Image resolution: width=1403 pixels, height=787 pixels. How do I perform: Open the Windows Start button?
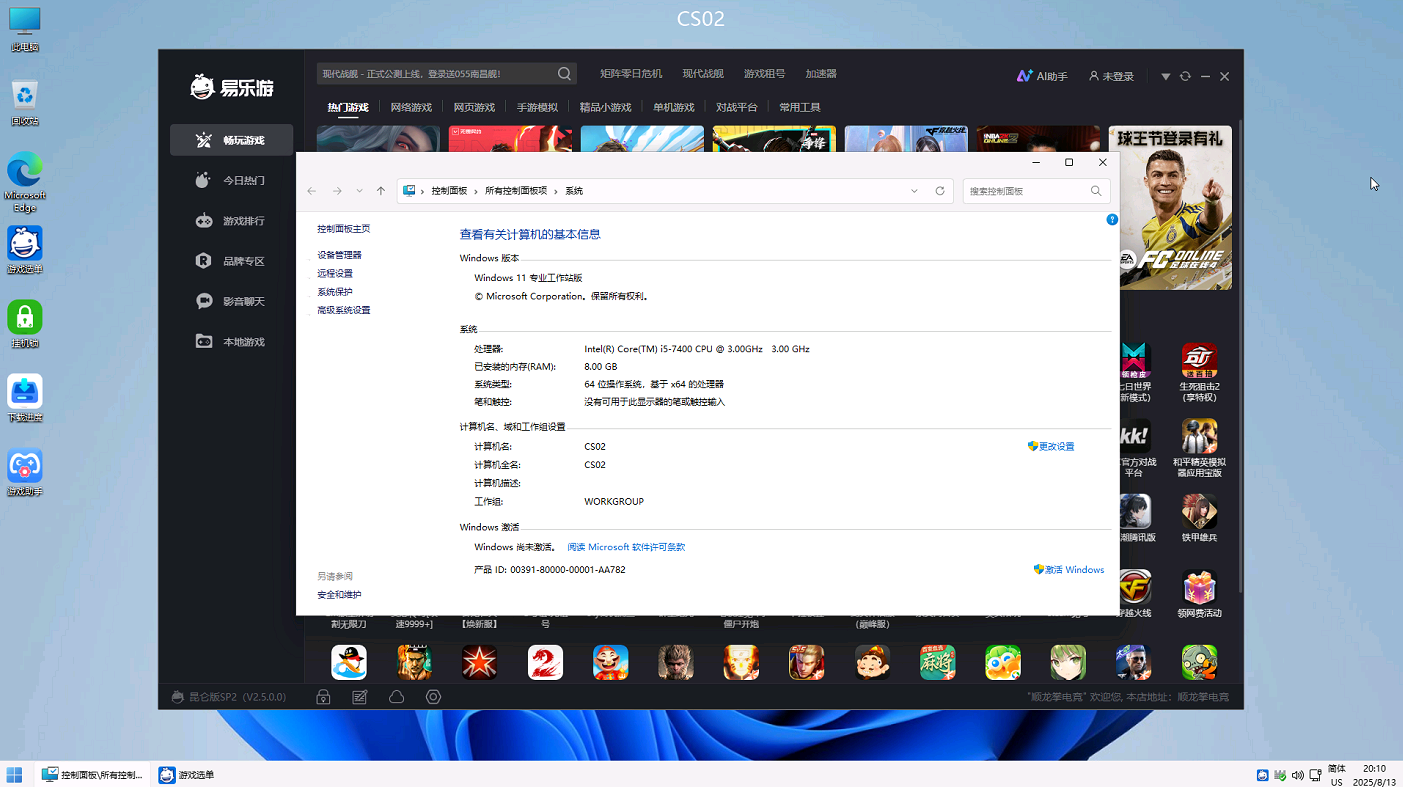tap(15, 775)
